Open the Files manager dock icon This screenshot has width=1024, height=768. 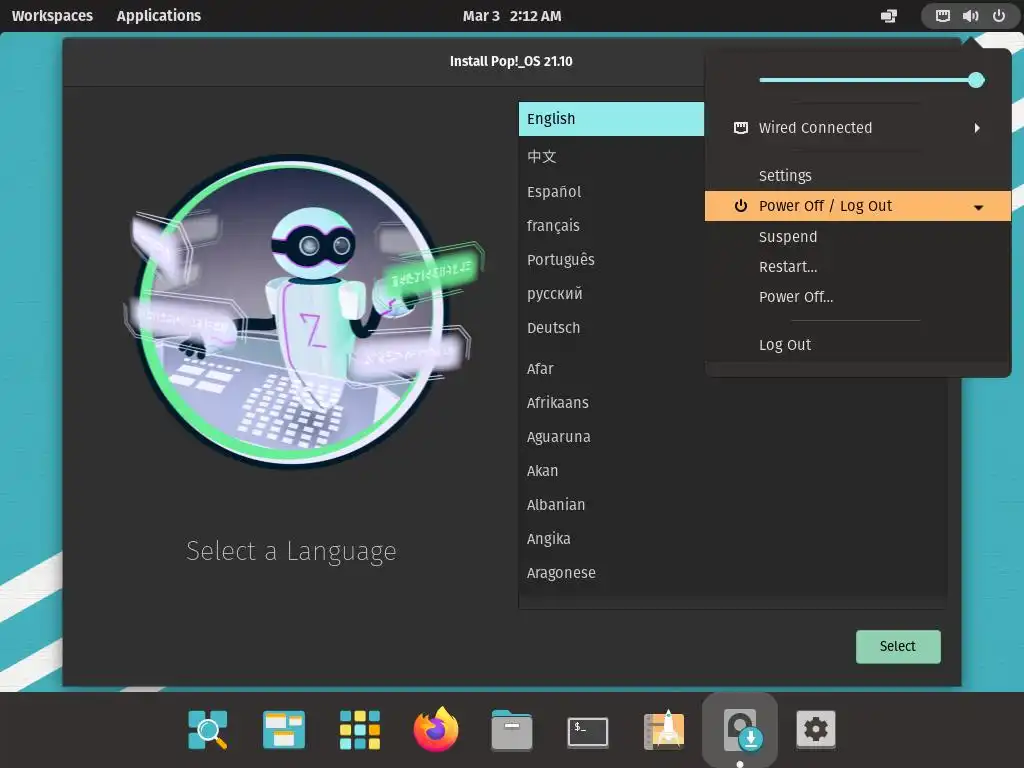[x=512, y=729]
